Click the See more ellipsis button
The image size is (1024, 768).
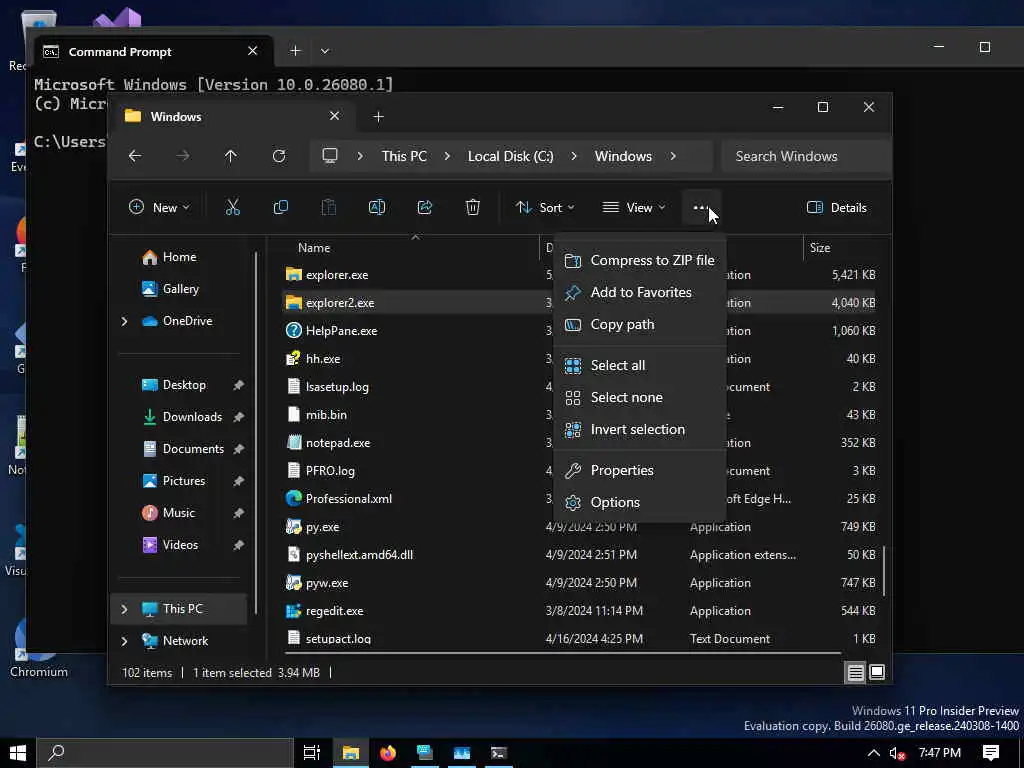click(700, 208)
